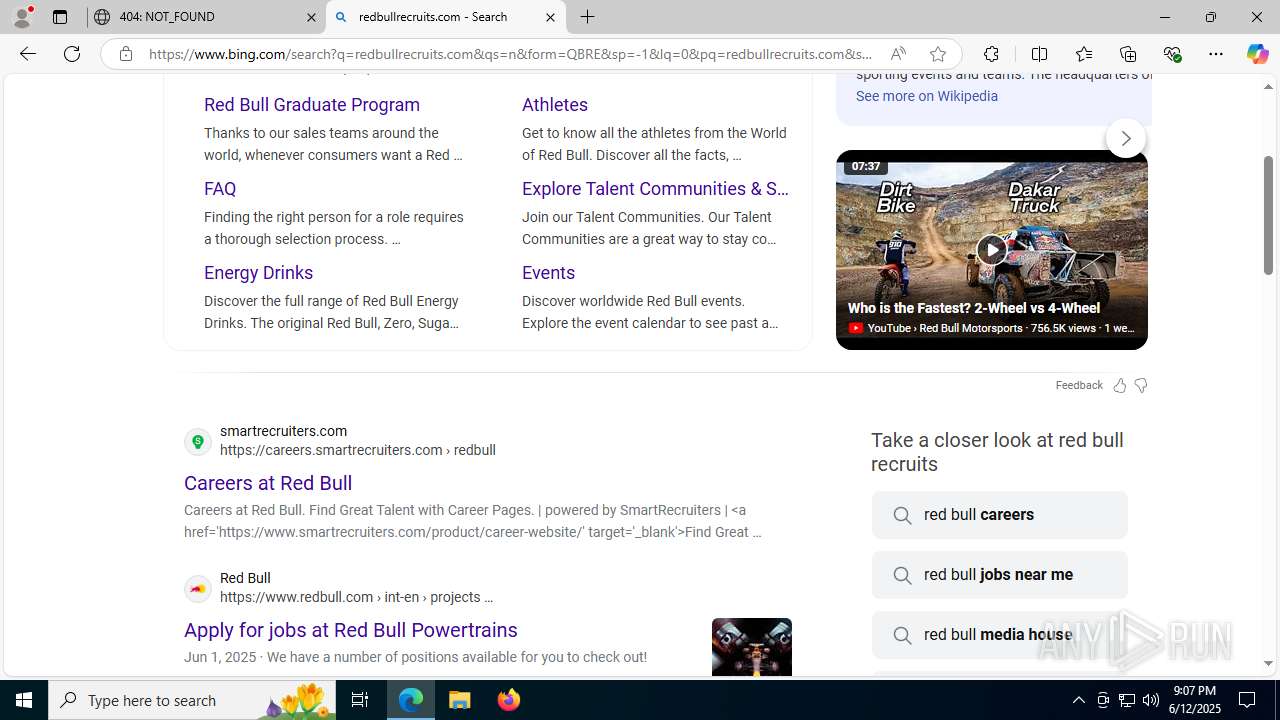The image size is (1280, 720).
Task: Search red bull media house suggestion
Action: click(x=999, y=635)
